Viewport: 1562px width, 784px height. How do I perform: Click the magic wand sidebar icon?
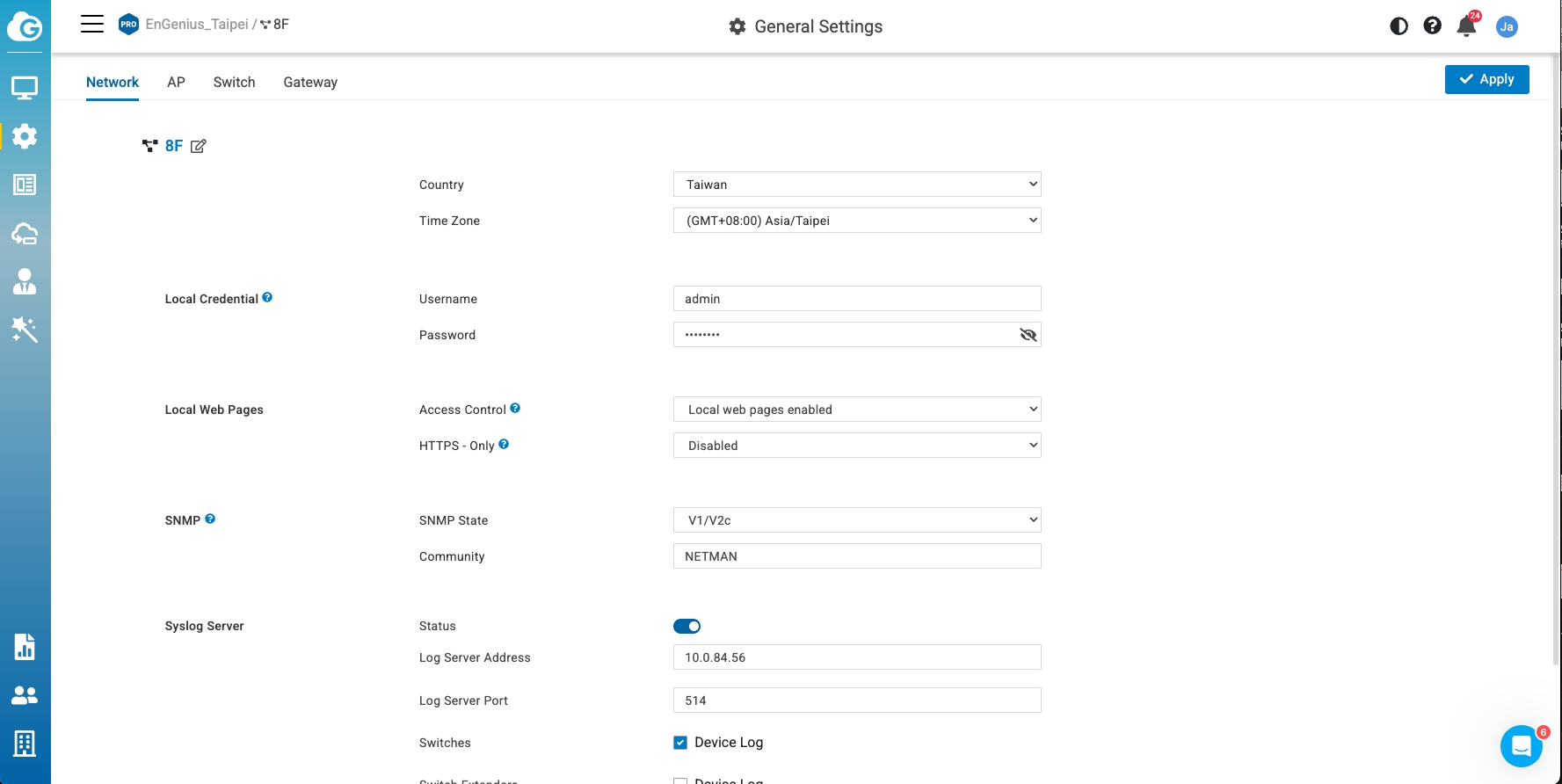[25, 330]
